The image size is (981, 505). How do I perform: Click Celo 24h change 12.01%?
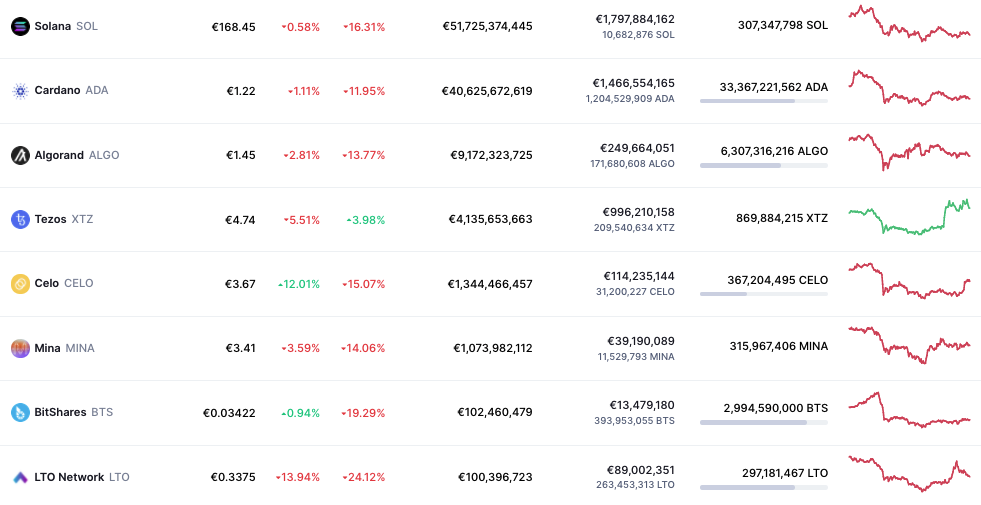point(299,284)
